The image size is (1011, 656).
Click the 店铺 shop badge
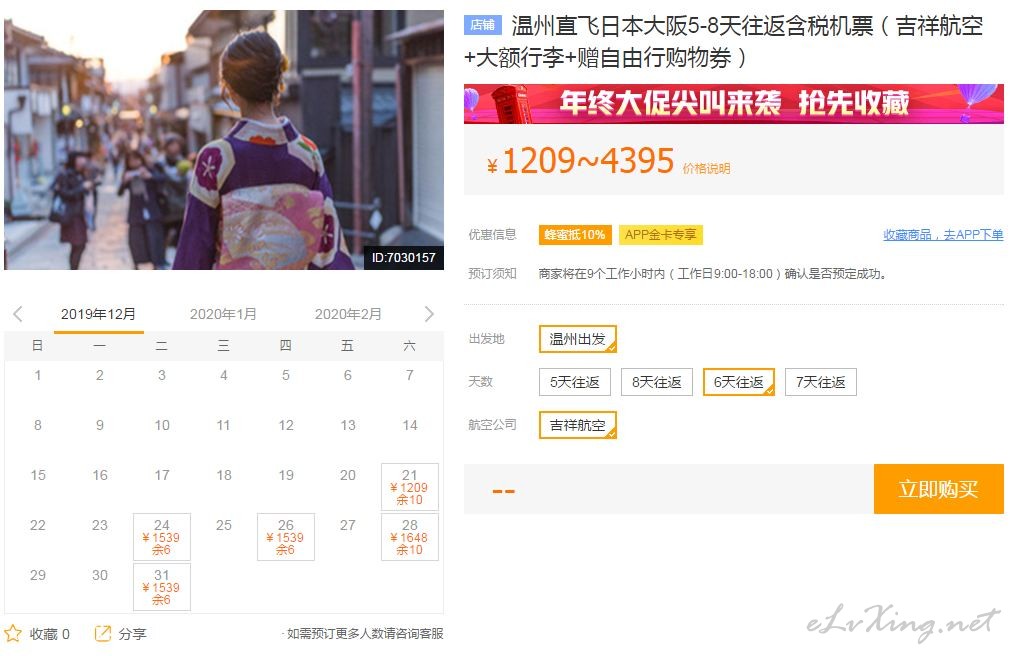click(x=482, y=25)
